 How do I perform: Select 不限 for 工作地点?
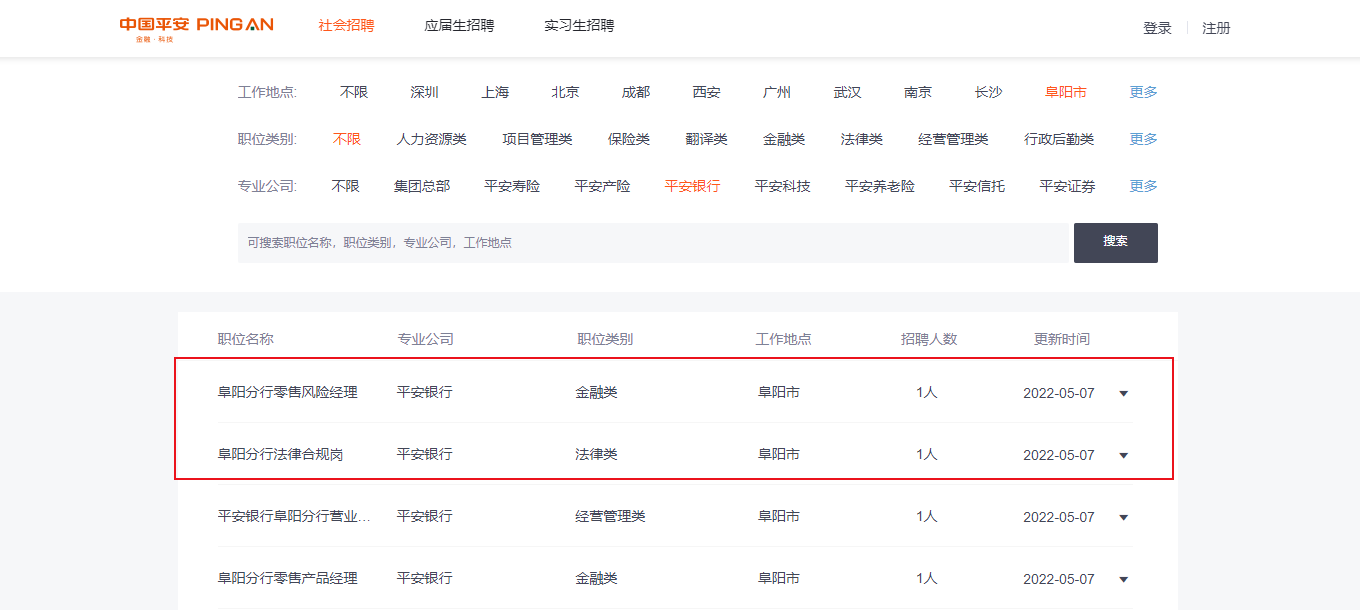354,92
